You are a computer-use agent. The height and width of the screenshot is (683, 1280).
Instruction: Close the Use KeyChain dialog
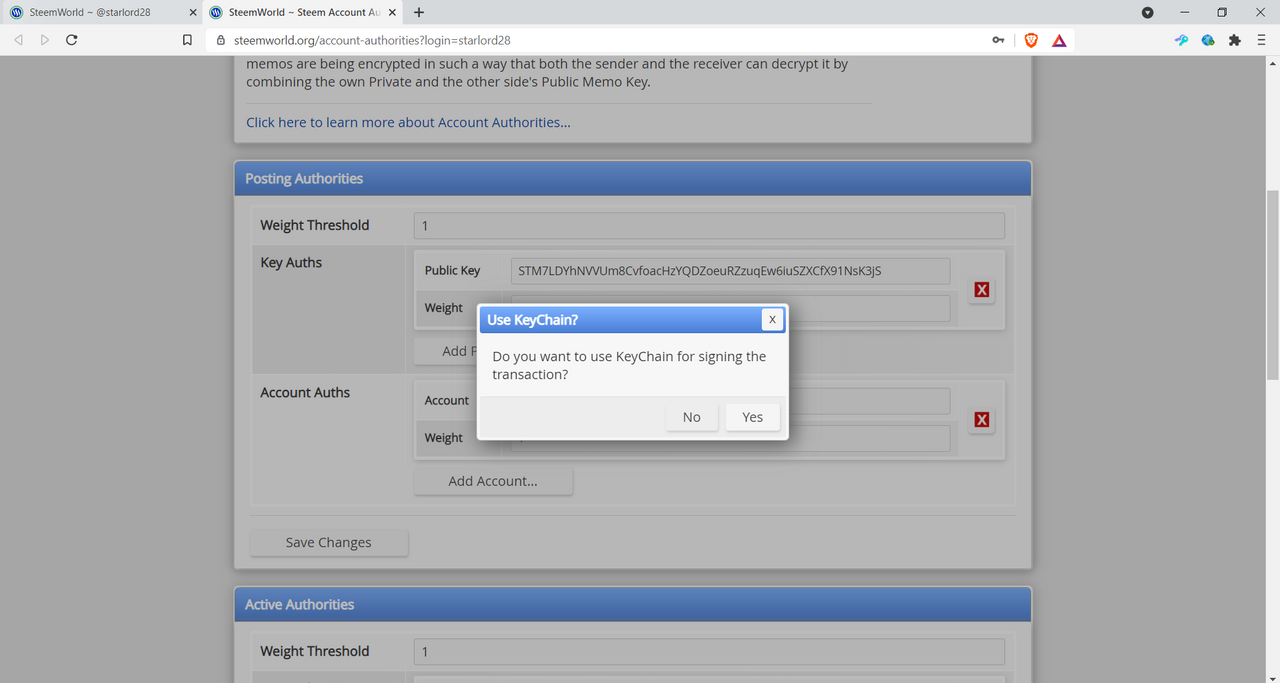click(x=772, y=319)
